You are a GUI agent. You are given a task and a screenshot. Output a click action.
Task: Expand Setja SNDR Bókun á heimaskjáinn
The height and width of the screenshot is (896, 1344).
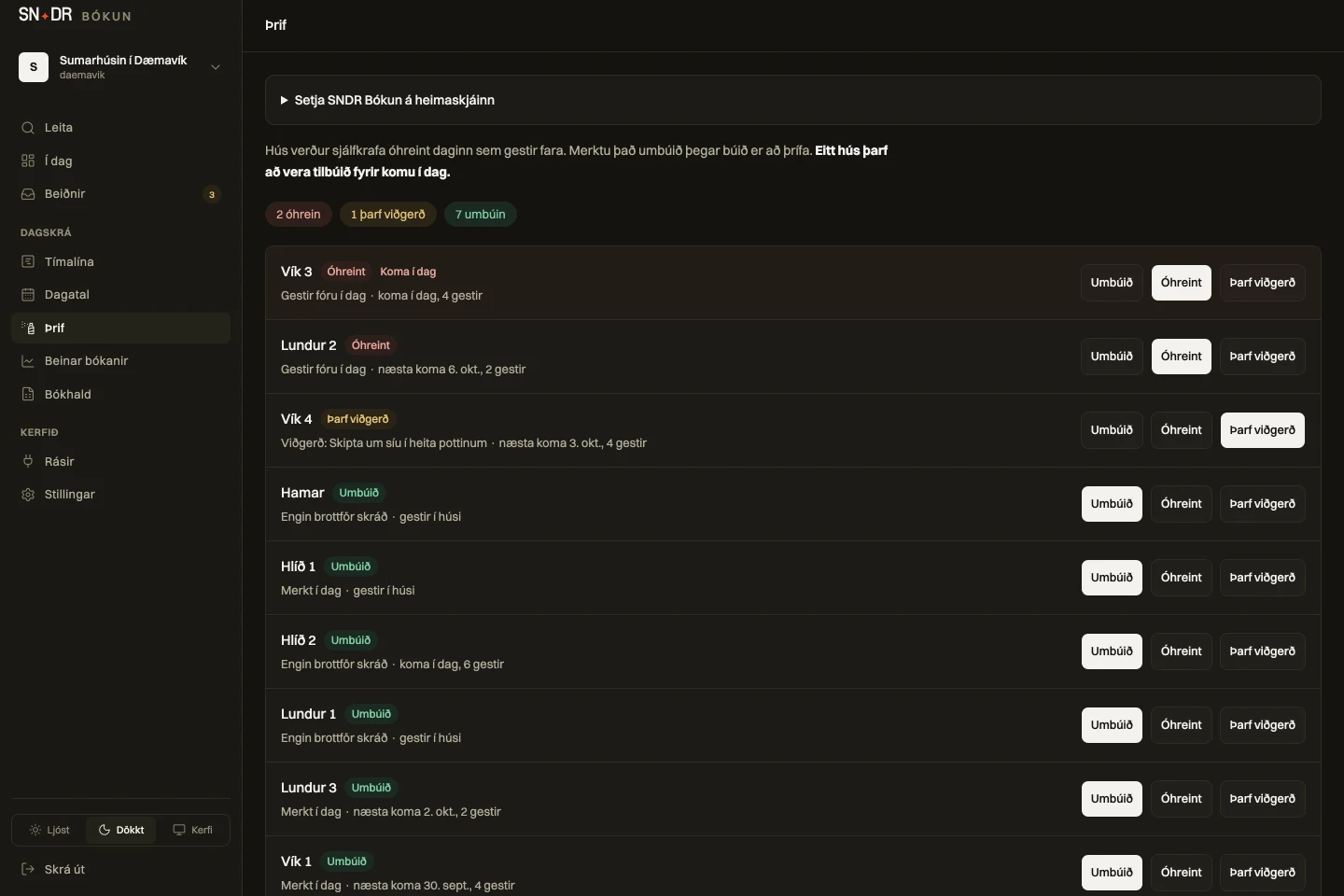tap(793, 100)
